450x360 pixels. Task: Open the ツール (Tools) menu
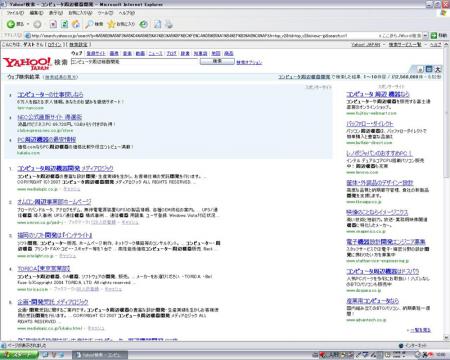(x=105, y=13)
